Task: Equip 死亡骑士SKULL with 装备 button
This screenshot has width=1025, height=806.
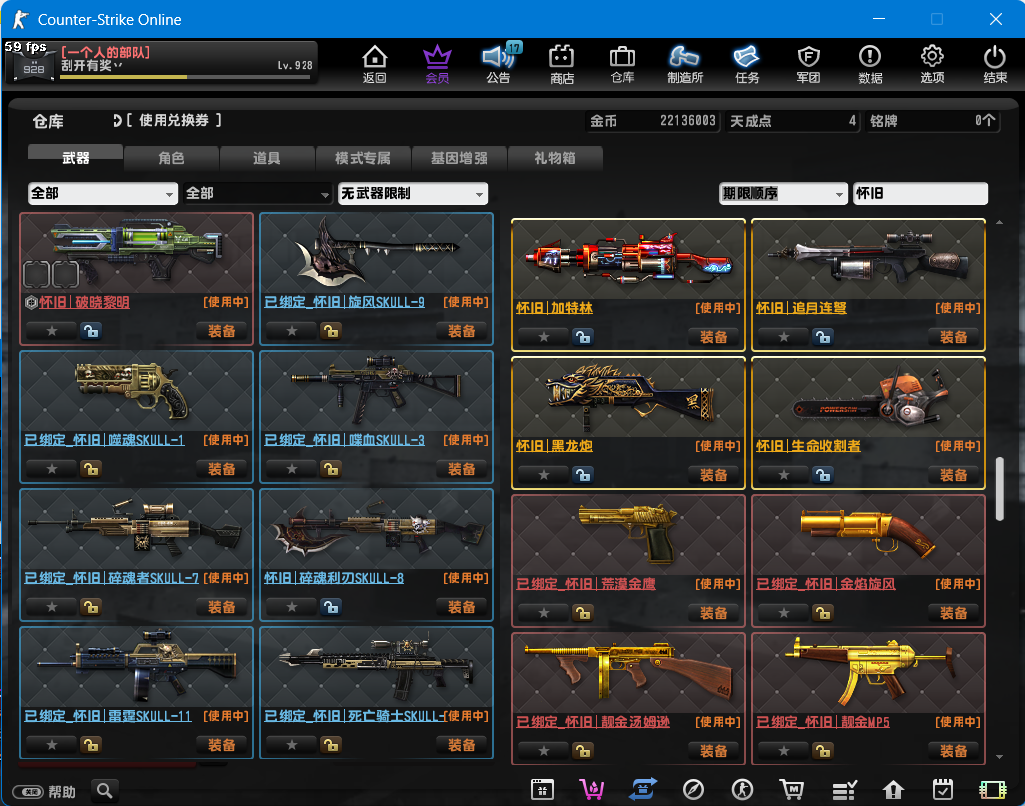Action: 462,745
